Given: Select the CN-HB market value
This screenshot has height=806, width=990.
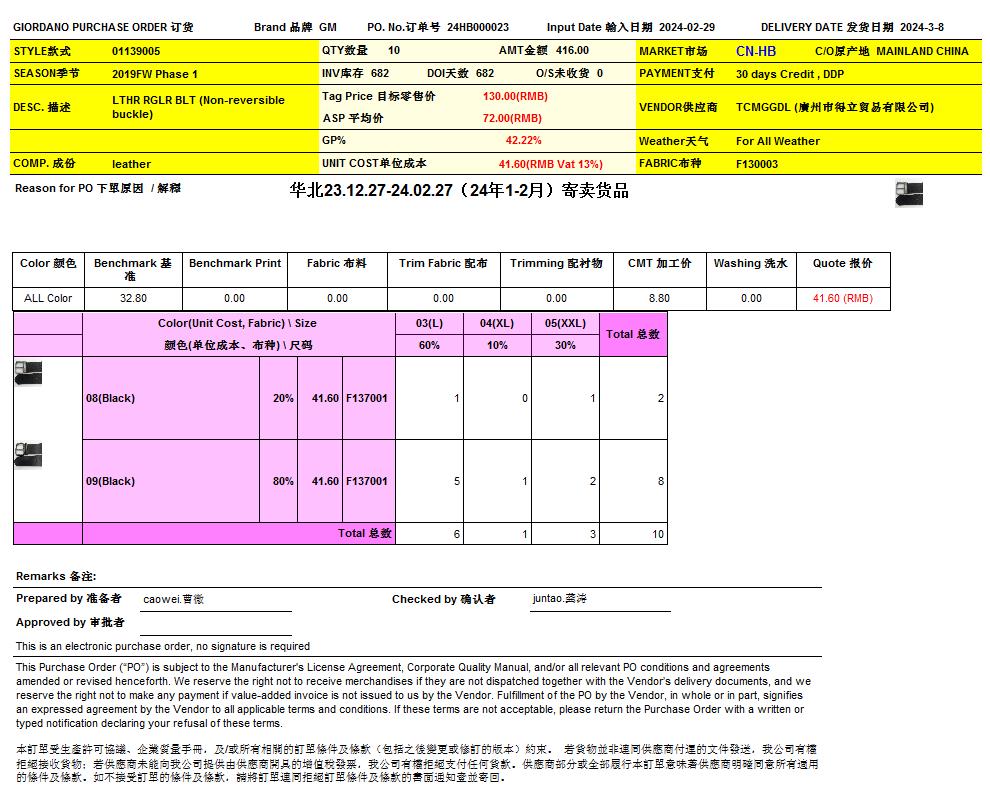Looking at the screenshot, I should coord(755,51).
